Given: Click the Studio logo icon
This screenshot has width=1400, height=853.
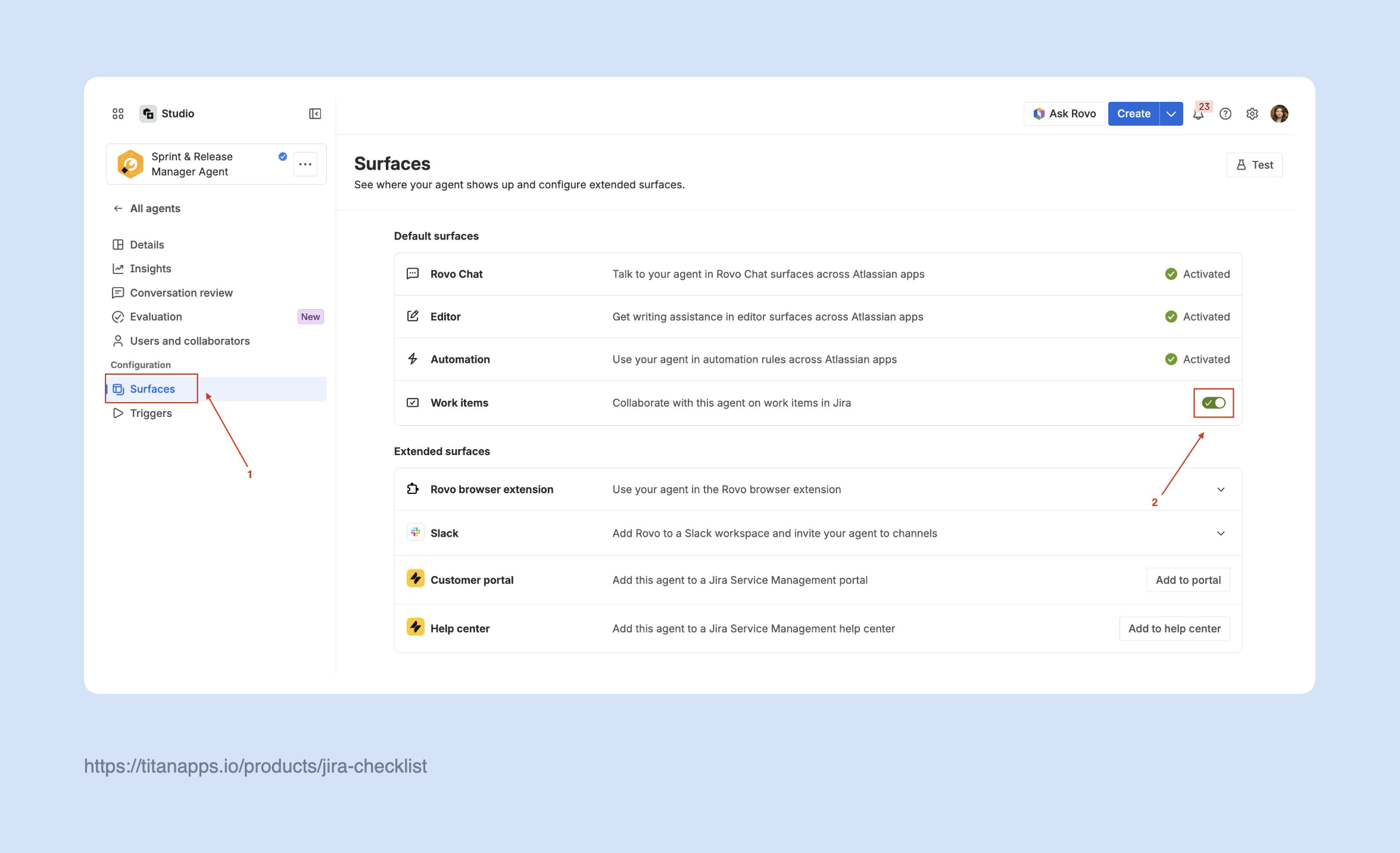Looking at the screenshot, I should click(148, 114).
